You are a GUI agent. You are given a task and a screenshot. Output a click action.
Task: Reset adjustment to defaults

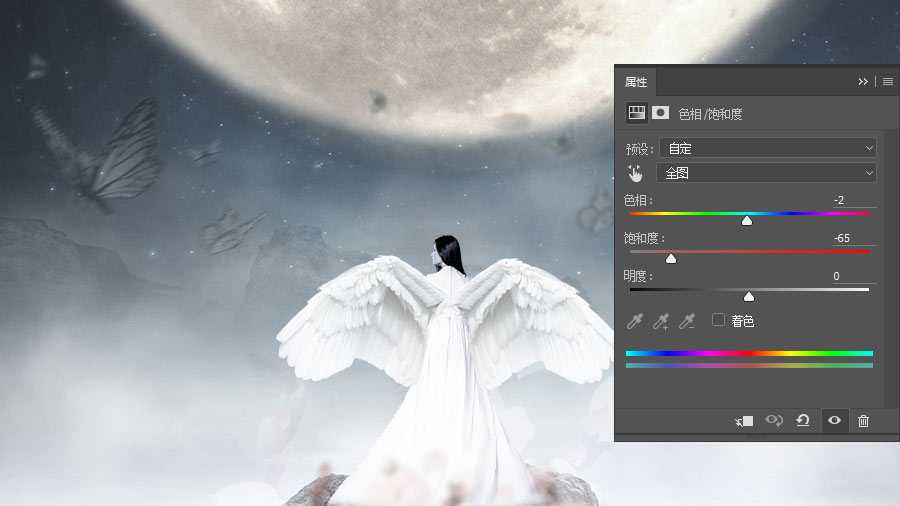[802, 421]
